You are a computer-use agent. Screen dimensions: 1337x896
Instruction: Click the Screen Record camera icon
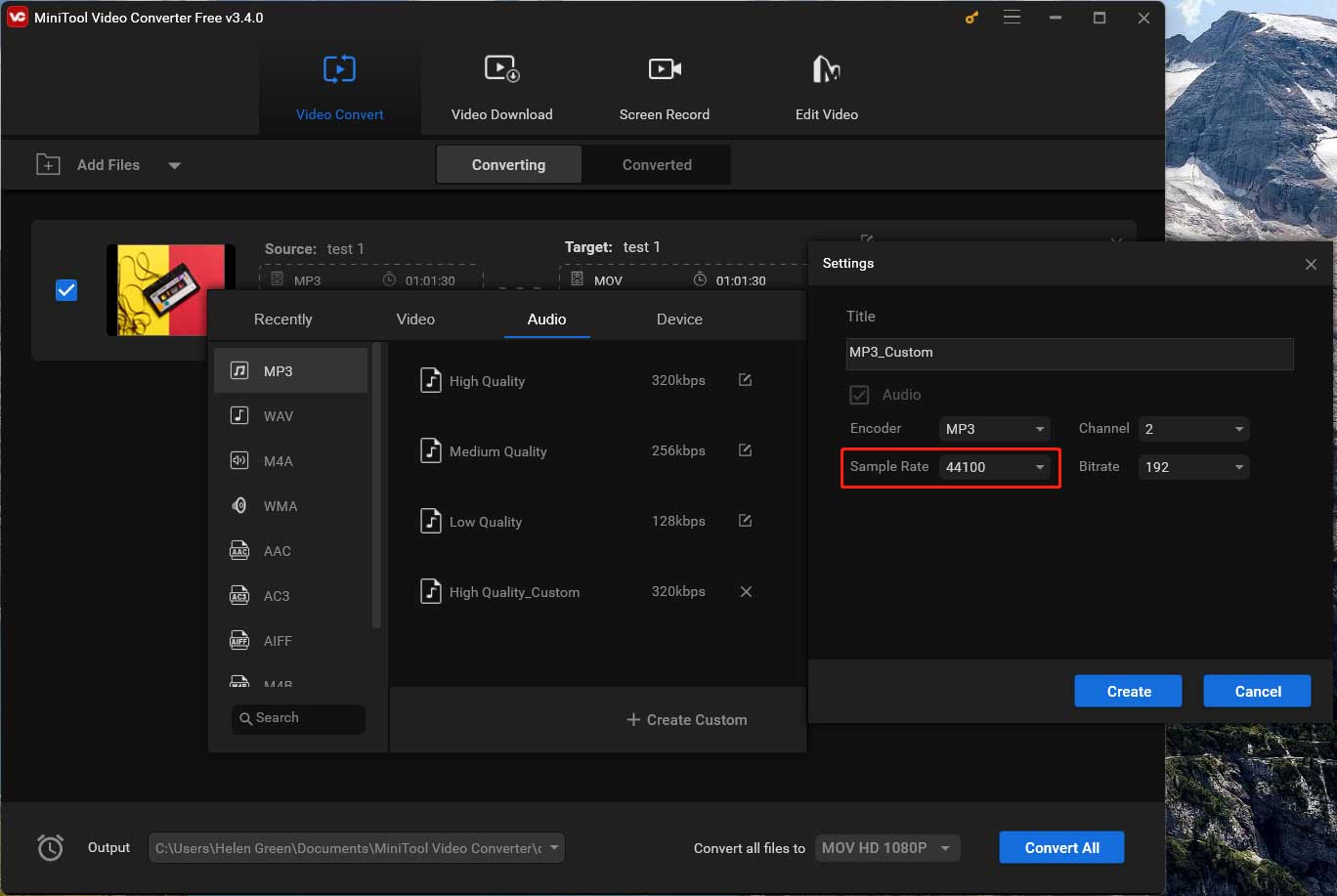pos(665,69)
